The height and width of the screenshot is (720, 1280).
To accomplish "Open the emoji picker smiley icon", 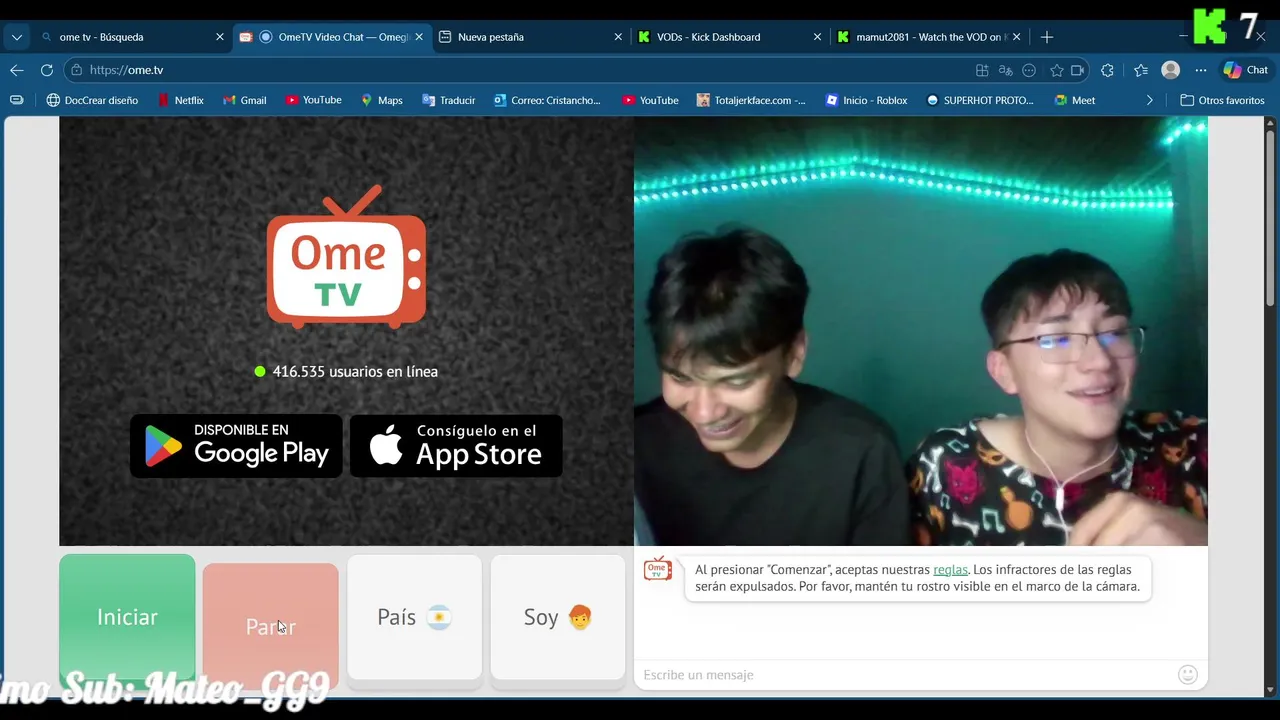I will tap(1188, 675).
